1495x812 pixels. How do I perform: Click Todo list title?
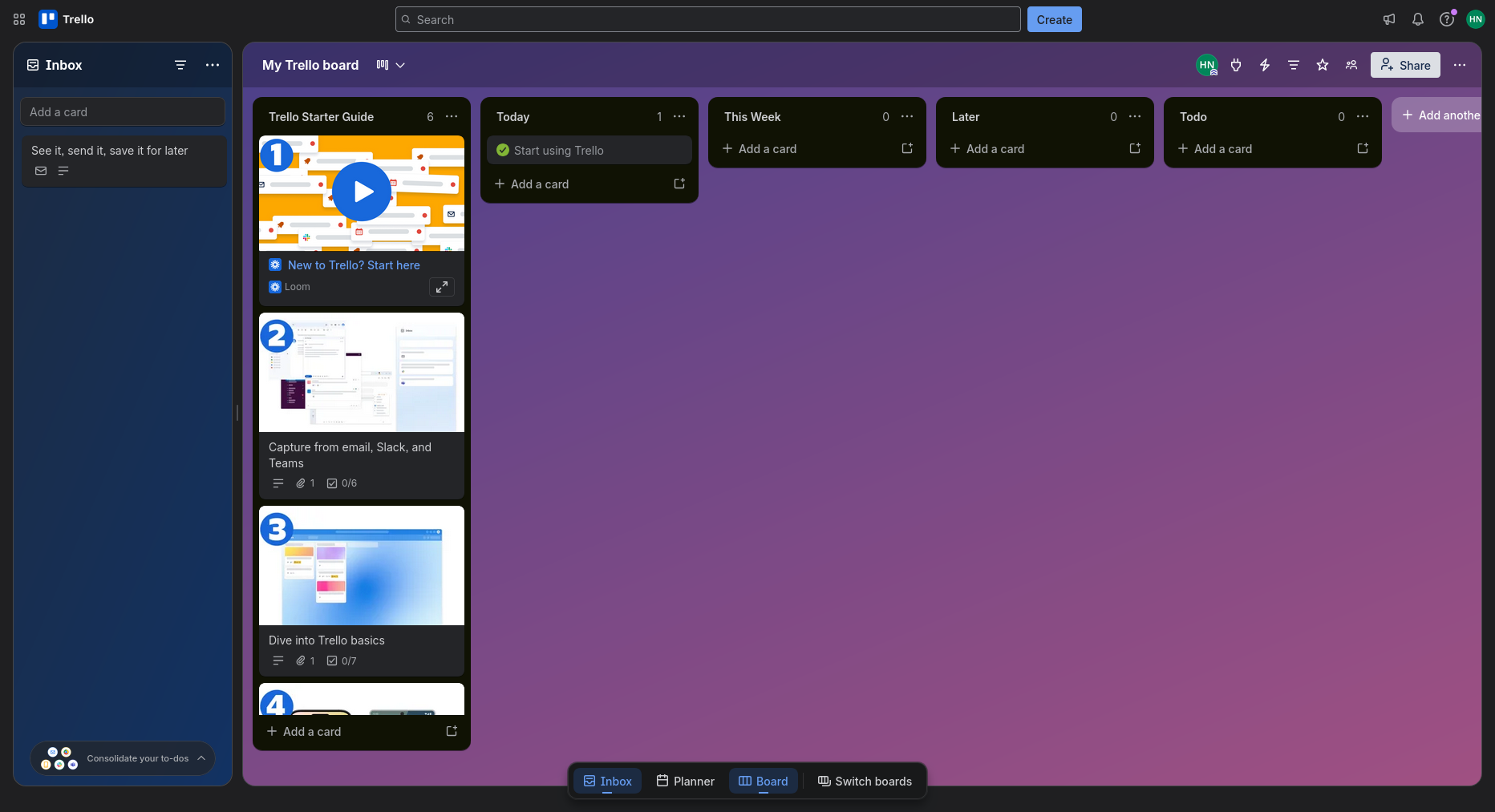click(1193, 116)
